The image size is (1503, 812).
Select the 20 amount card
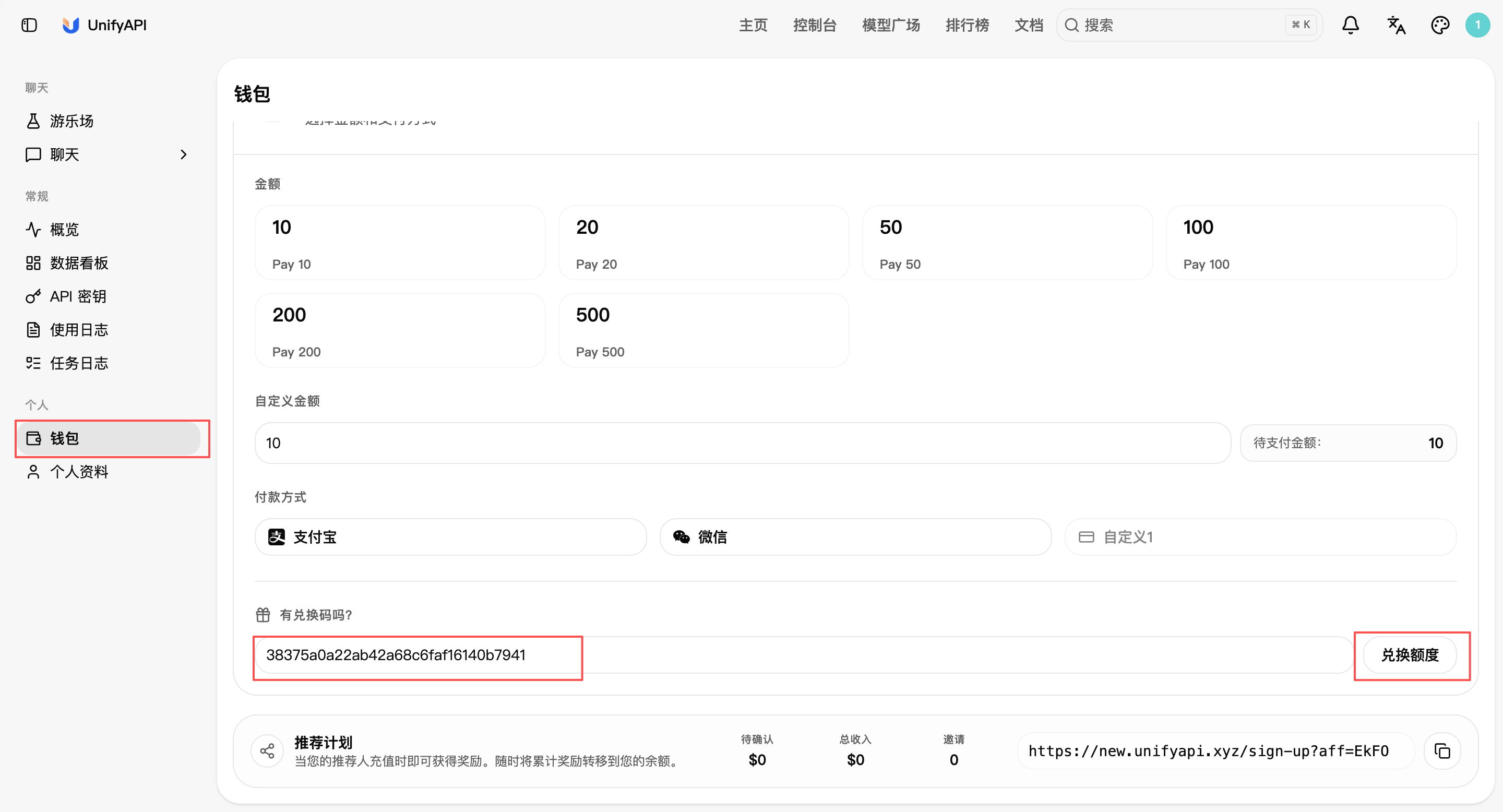click(703, 243)
